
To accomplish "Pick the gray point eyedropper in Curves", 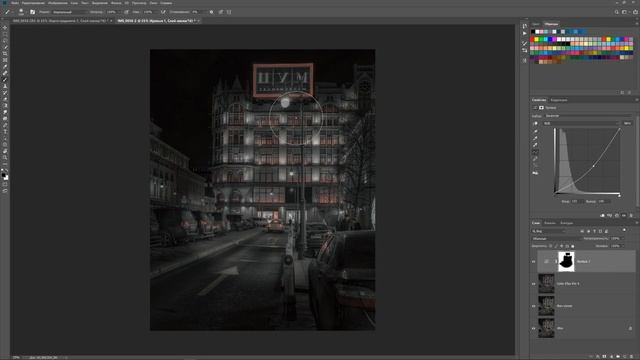I will 535,138.
